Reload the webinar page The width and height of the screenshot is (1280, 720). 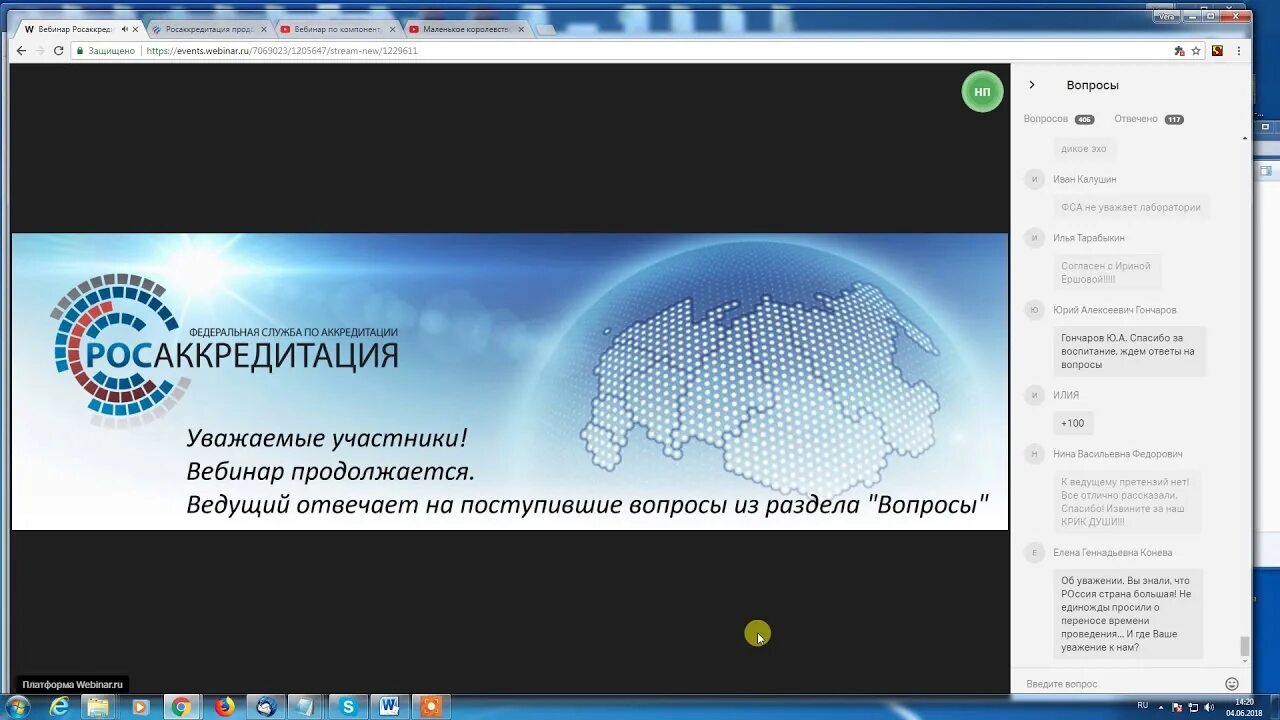pyautogui.click(x=58, y=50)
